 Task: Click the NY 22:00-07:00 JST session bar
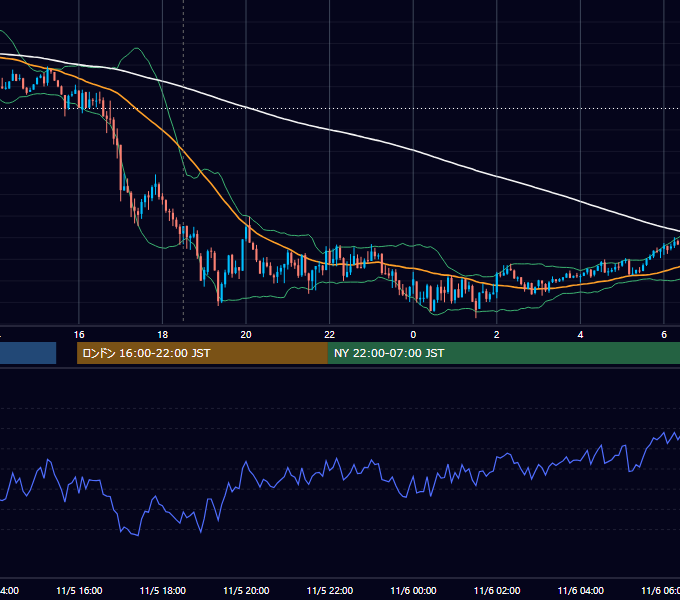click(504, 353)
